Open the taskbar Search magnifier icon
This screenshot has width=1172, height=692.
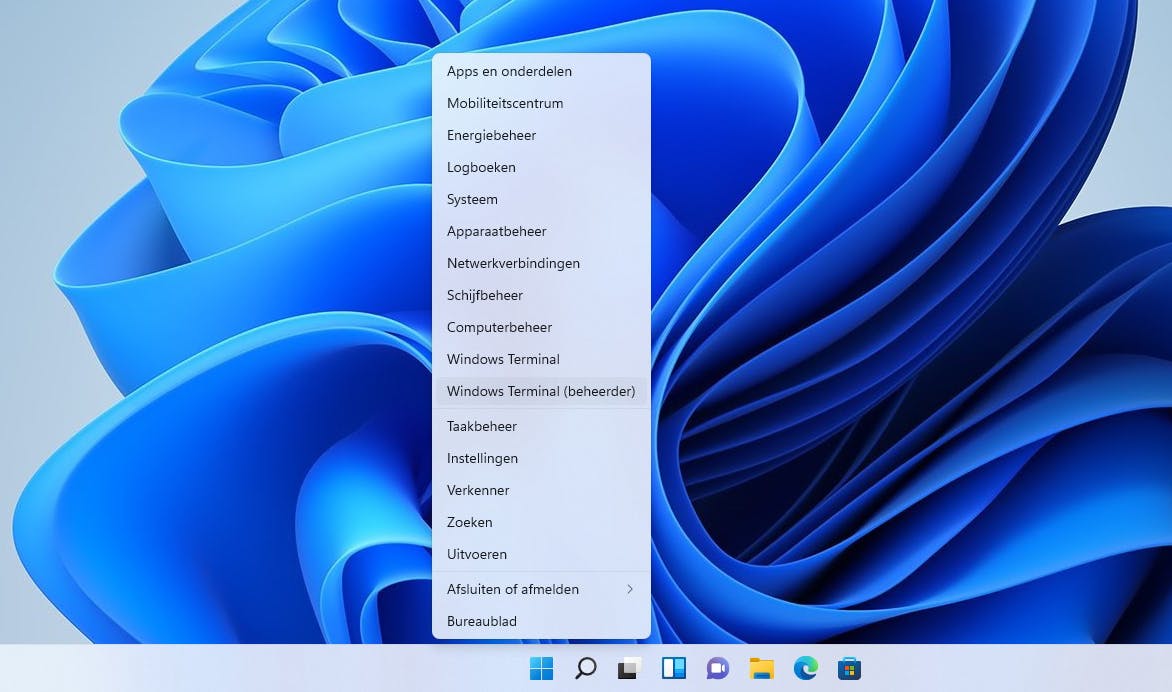coord(586,668)
